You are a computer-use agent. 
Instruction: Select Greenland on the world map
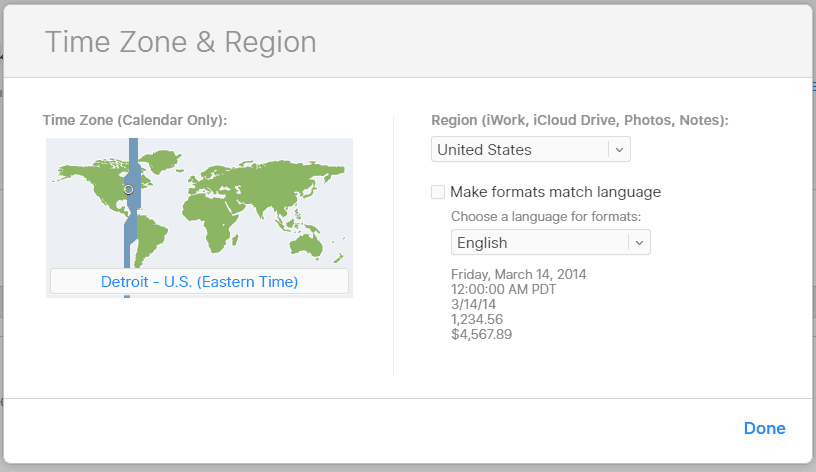[162, 159]
